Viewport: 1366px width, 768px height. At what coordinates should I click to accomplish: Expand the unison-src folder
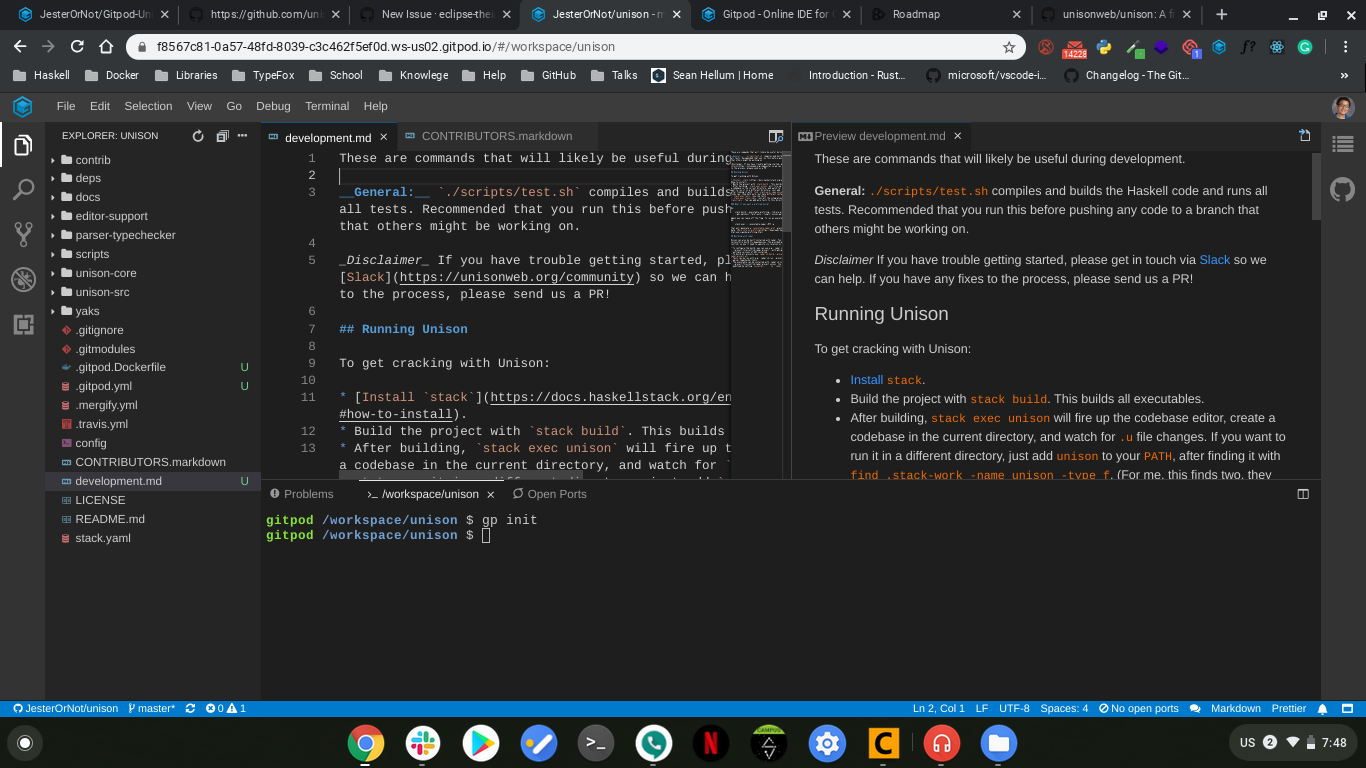pos(102,292)
